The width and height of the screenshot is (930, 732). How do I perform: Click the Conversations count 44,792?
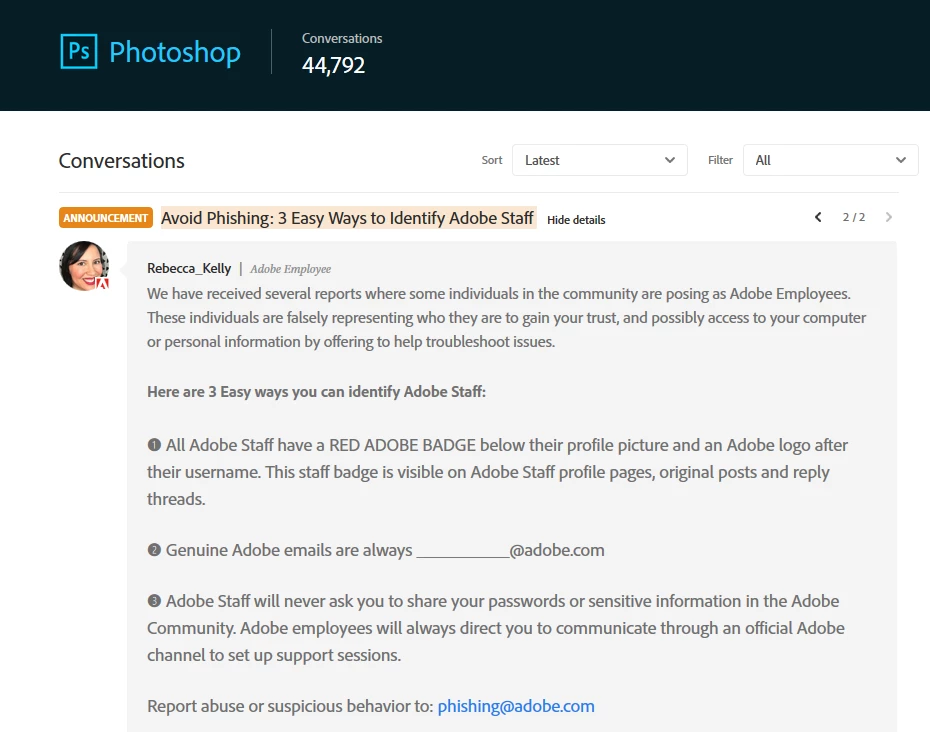point(333,65)
